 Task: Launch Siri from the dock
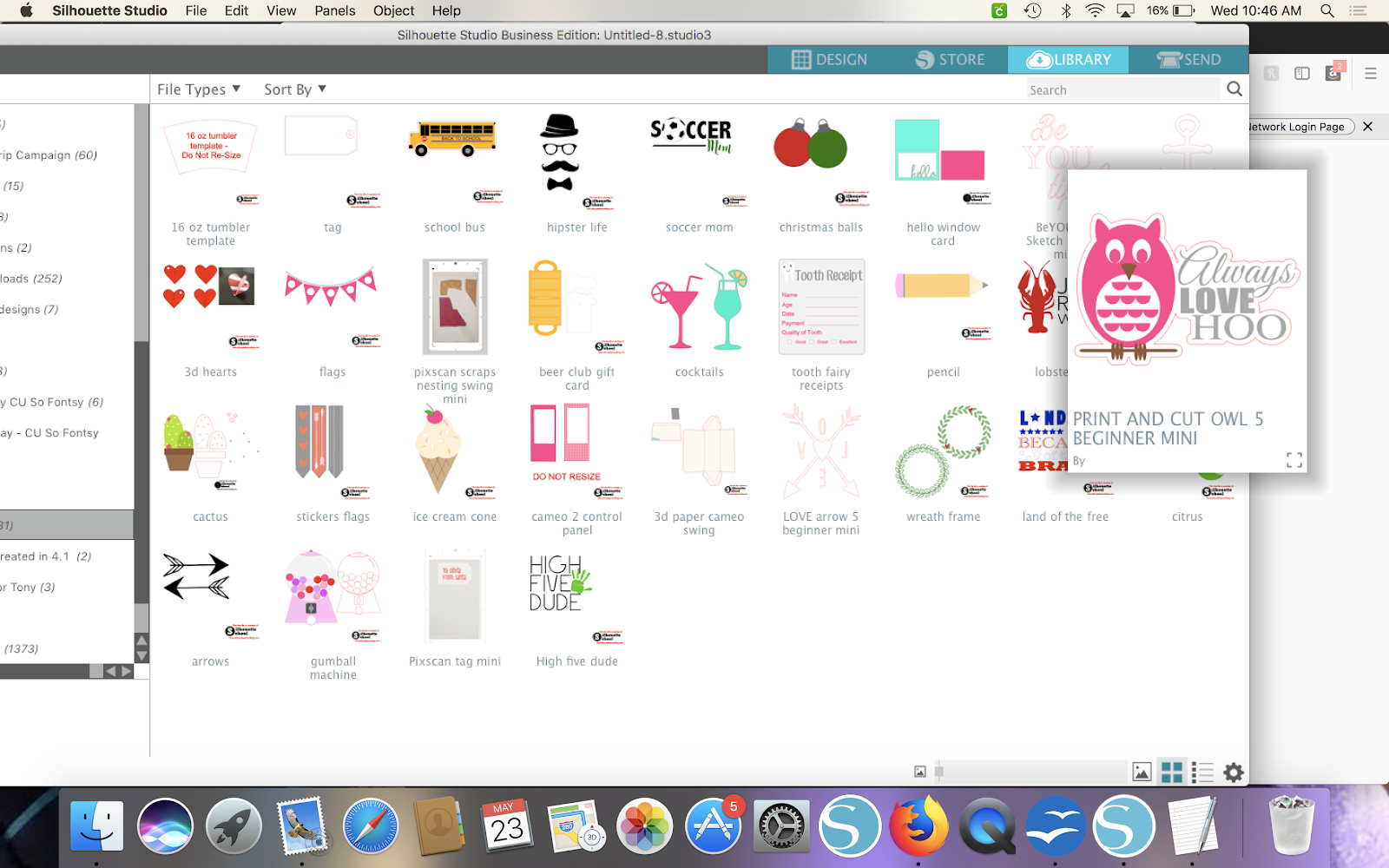[165, 825]
